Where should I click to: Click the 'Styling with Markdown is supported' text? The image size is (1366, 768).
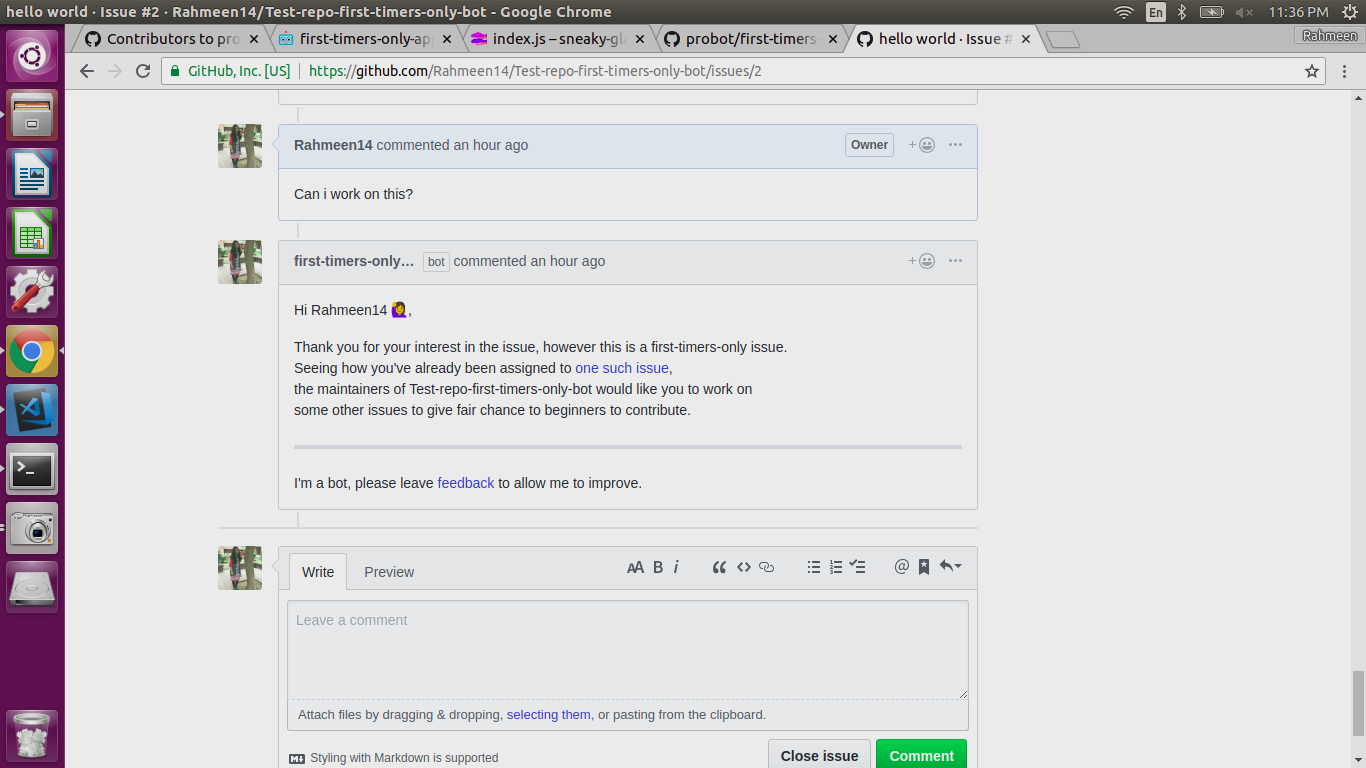(x=404, y=758)
